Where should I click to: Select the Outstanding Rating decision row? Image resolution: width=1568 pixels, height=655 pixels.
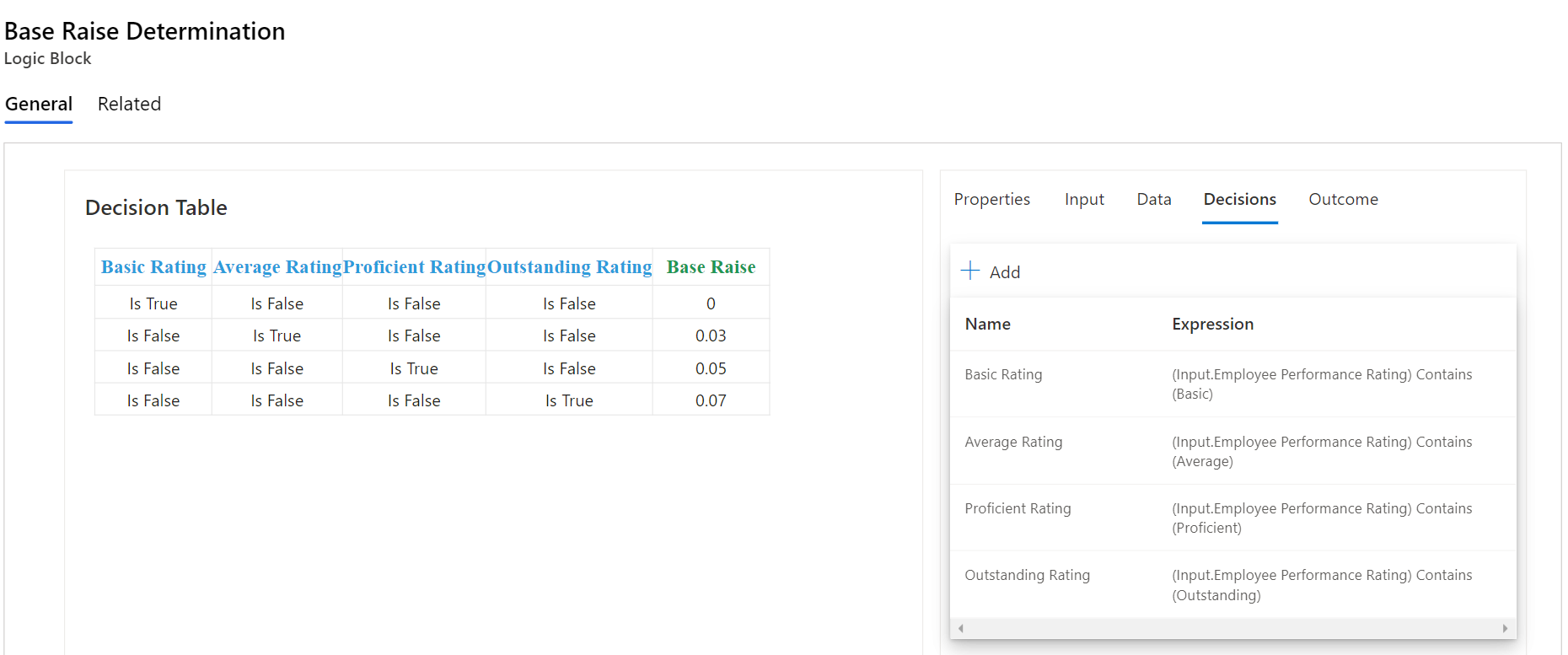[1027, 575]
